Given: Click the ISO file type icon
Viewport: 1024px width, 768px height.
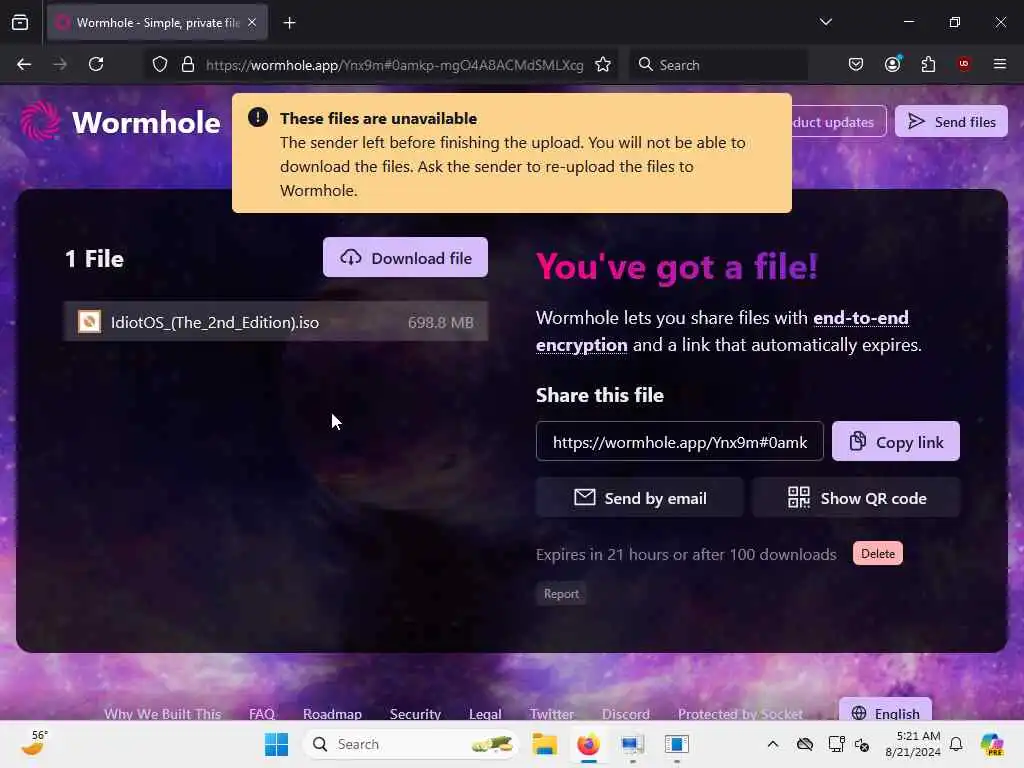Looking at the screenshot, I should [89, 321].
